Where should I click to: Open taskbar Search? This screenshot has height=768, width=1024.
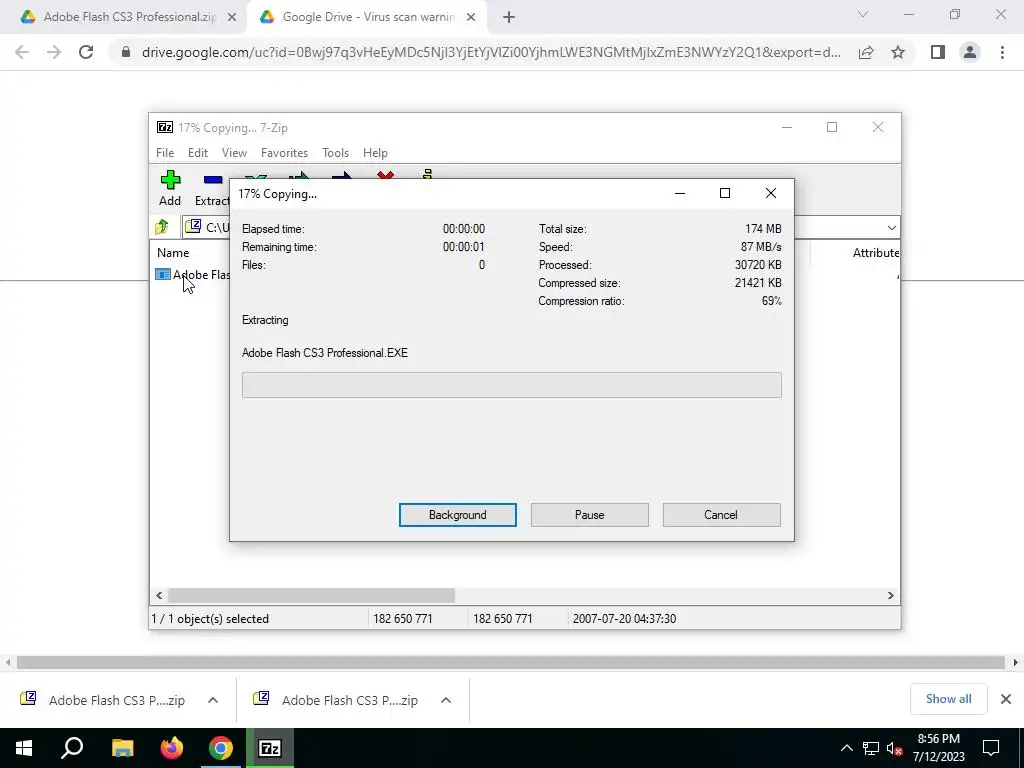point(72,748)
